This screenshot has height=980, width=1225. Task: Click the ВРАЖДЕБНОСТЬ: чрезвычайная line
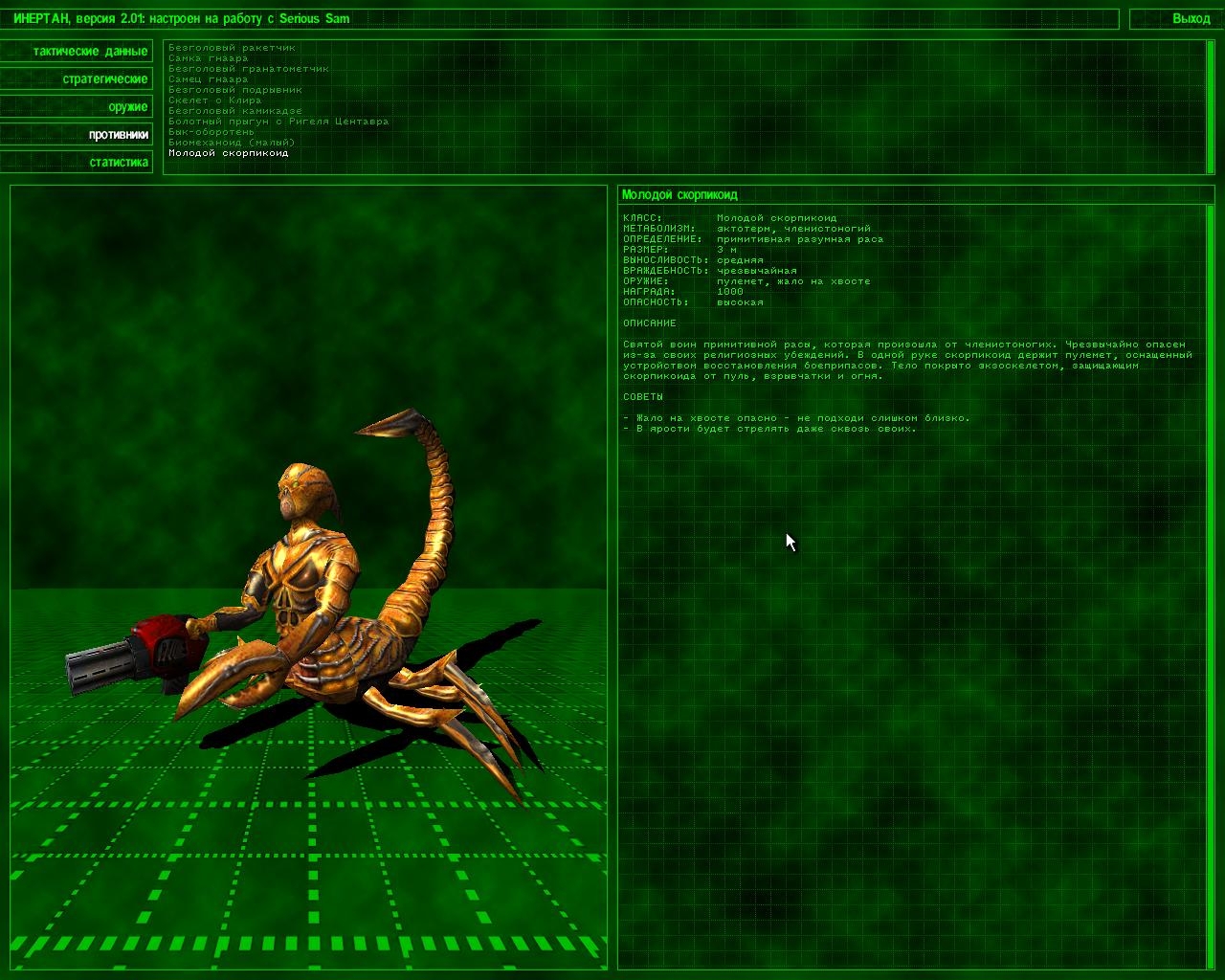click(x=709, y=270)
